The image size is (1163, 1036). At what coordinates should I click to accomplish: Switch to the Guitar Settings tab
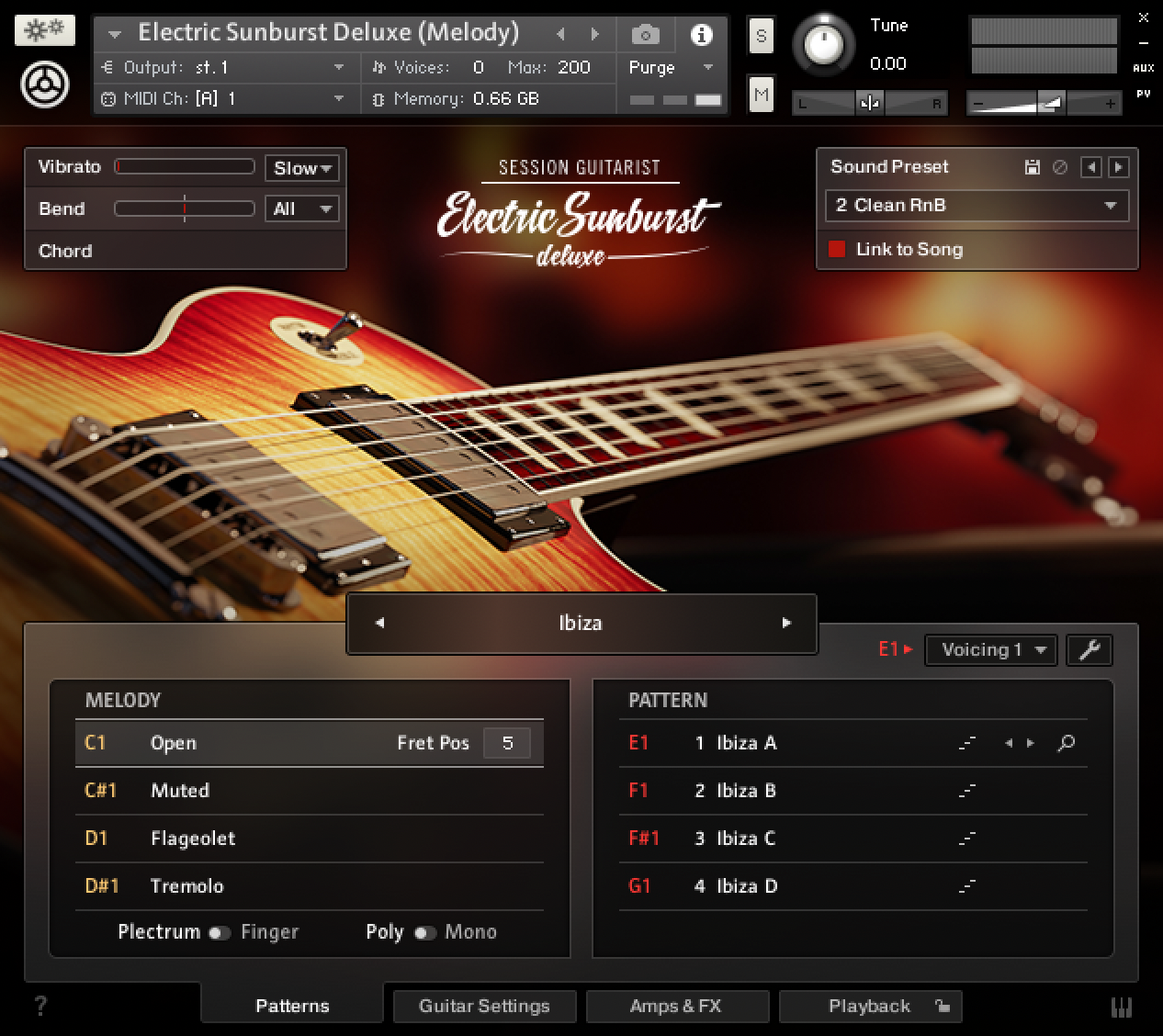[x=484, y=1006]
